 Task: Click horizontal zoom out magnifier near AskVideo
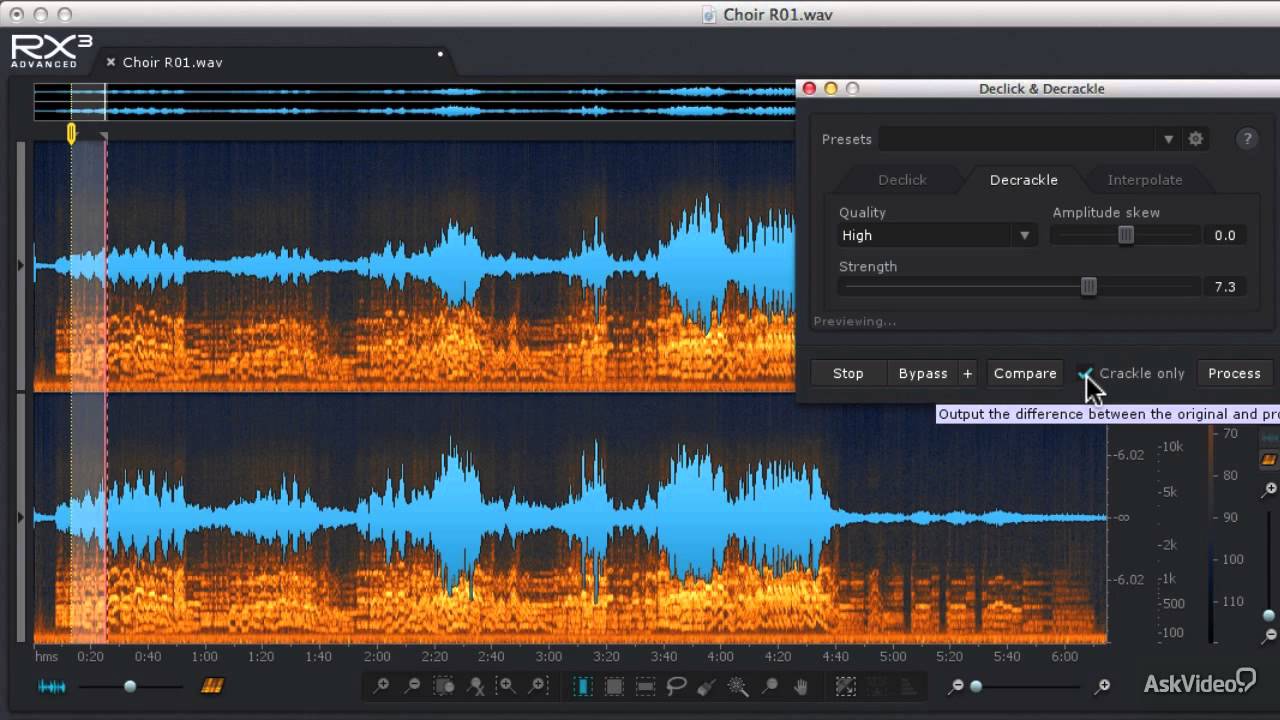pos(957,686)
